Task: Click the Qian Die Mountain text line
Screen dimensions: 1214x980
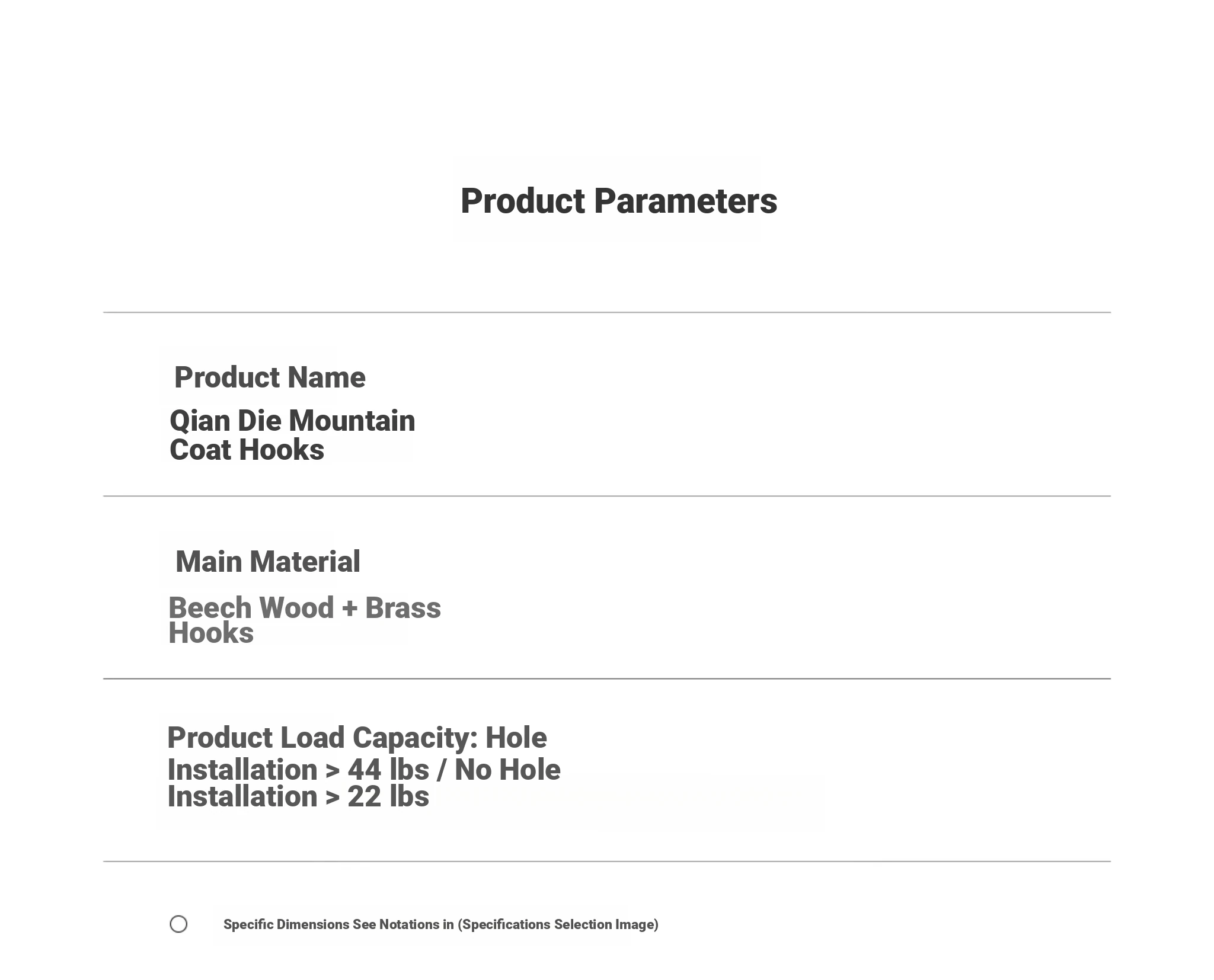Action: pos(292,421)
